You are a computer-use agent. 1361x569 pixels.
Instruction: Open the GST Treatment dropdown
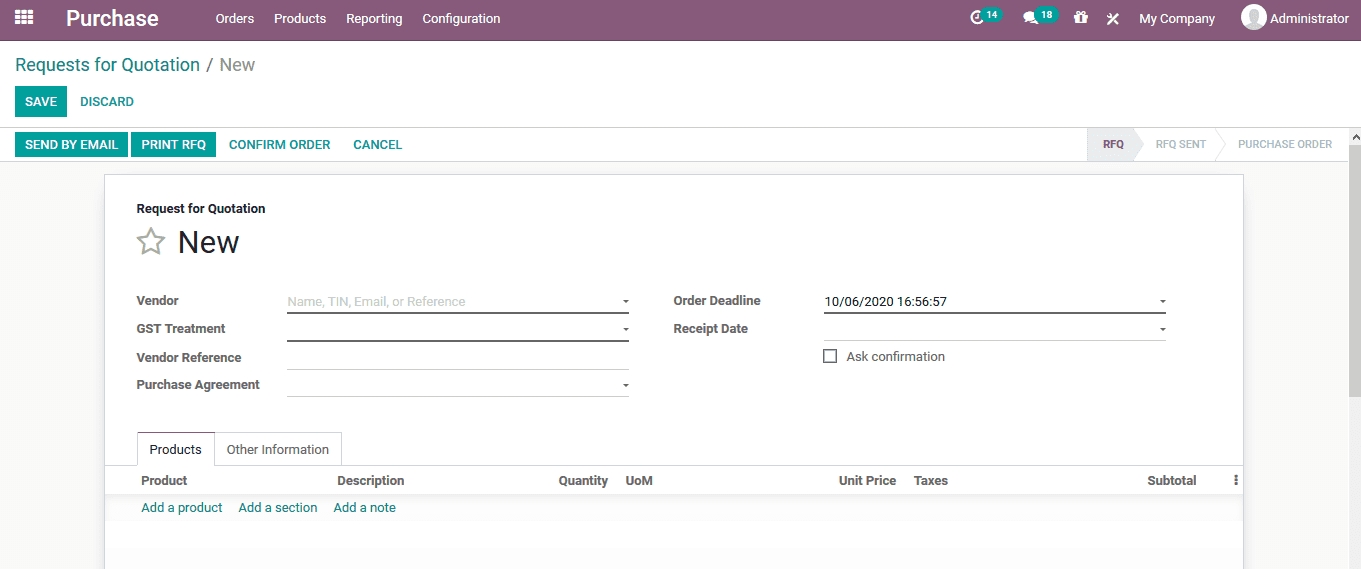tap(625, 329)
